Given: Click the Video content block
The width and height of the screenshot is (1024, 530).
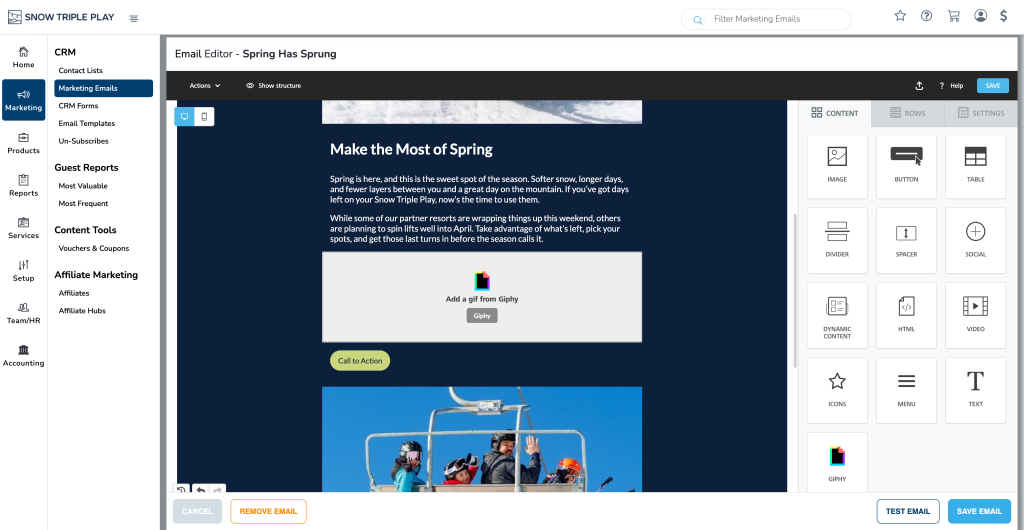Looking at the screenshot, I should pos(975,315).
